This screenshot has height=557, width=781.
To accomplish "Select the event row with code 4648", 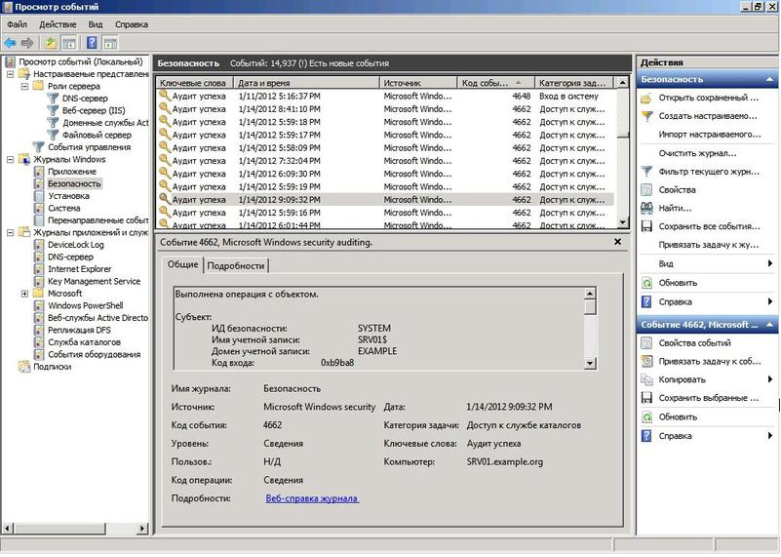I will click(387, 96).
